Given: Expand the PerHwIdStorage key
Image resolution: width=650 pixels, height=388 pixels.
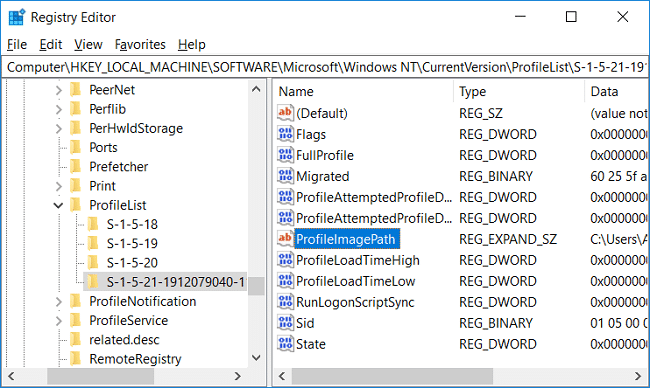Looking at the screenshot, I should (x=58, y=129).
